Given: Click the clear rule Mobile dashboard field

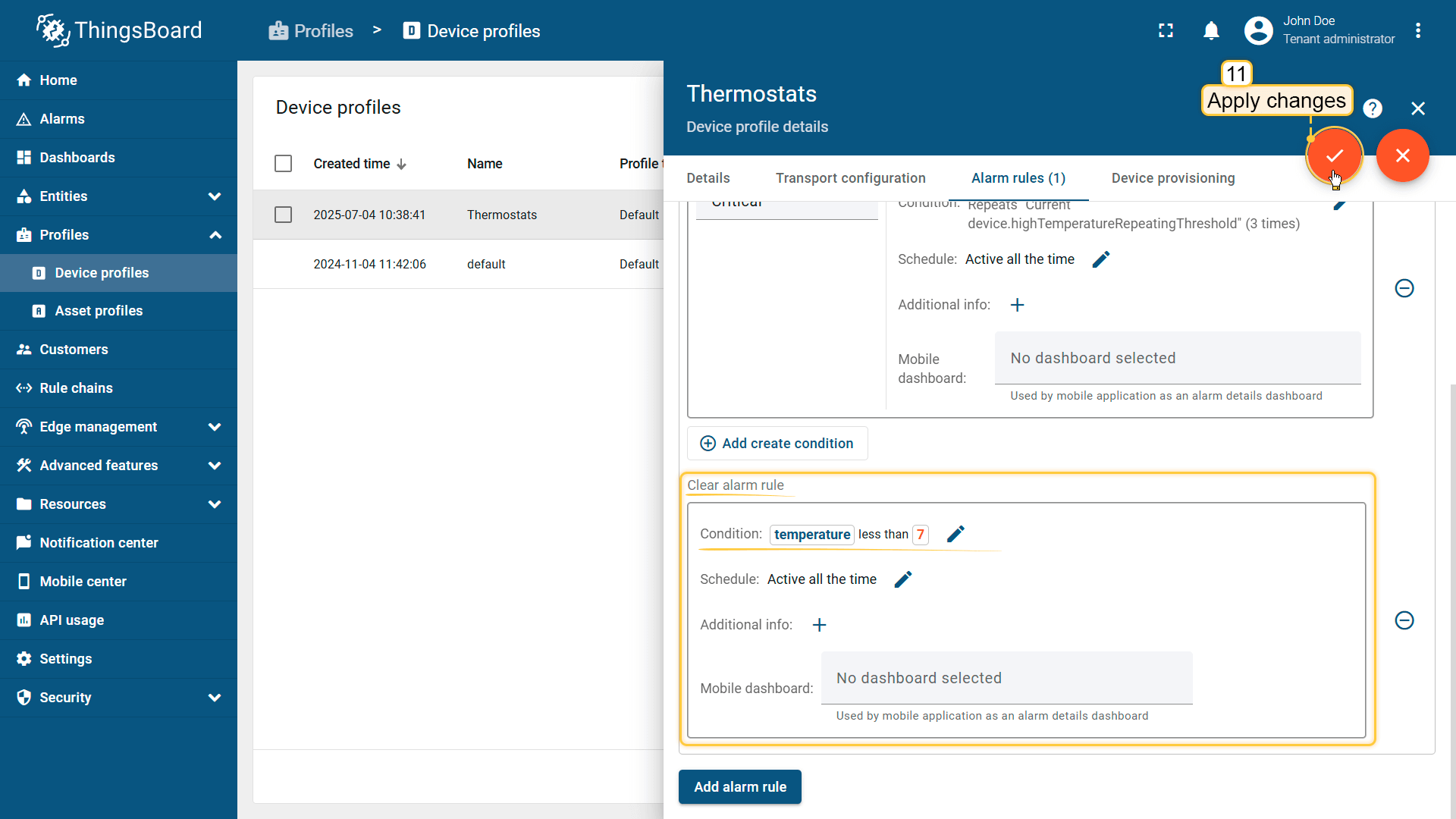Looking at the screenshot, I should [x=1006, y=678].
